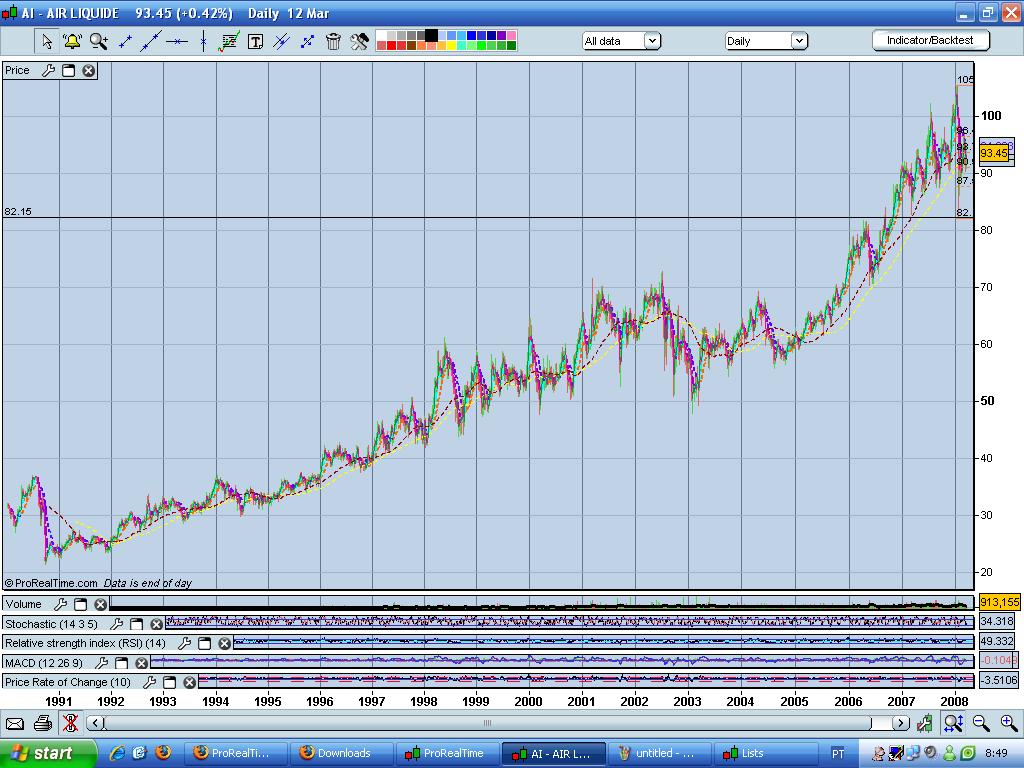Open Stochastic indicator wrench settings
Screen dimensions: 1024x768
pos(116,624)
